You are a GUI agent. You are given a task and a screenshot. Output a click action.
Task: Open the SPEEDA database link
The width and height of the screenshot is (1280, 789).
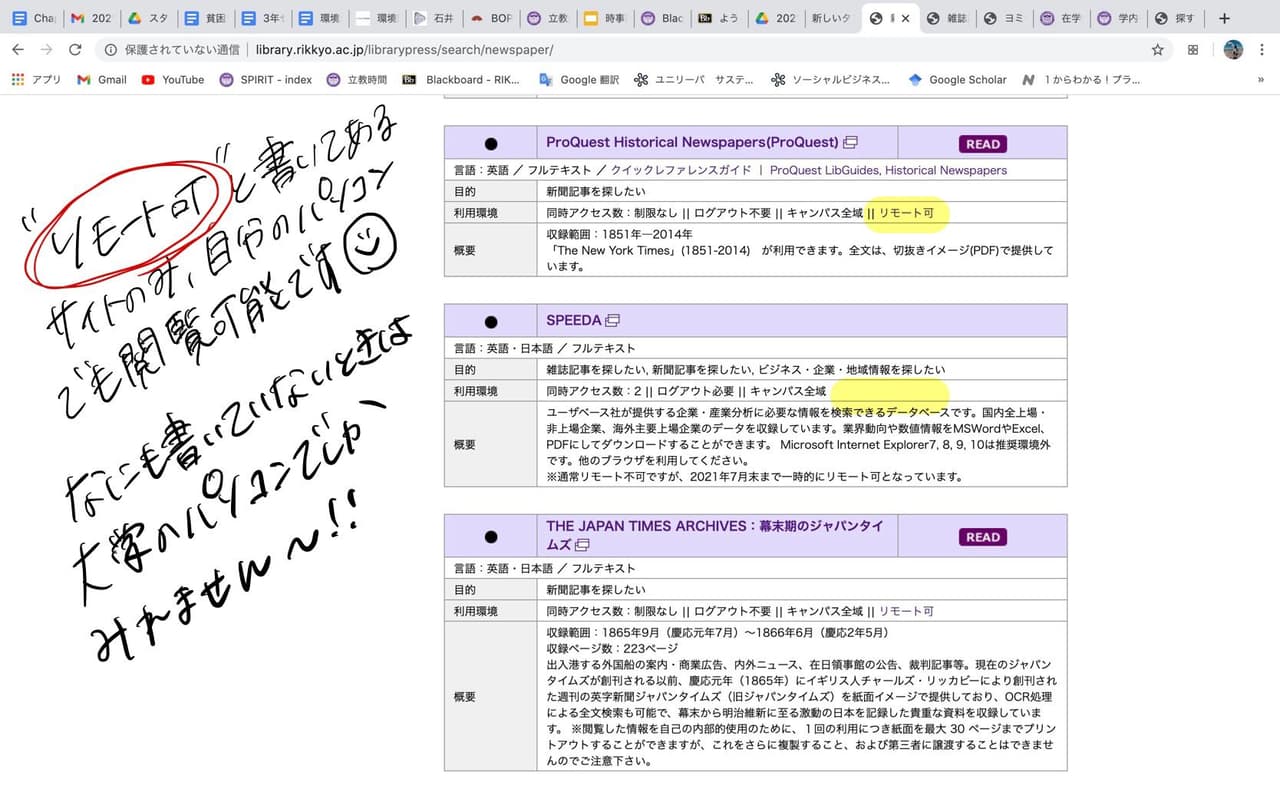[574, 320]
